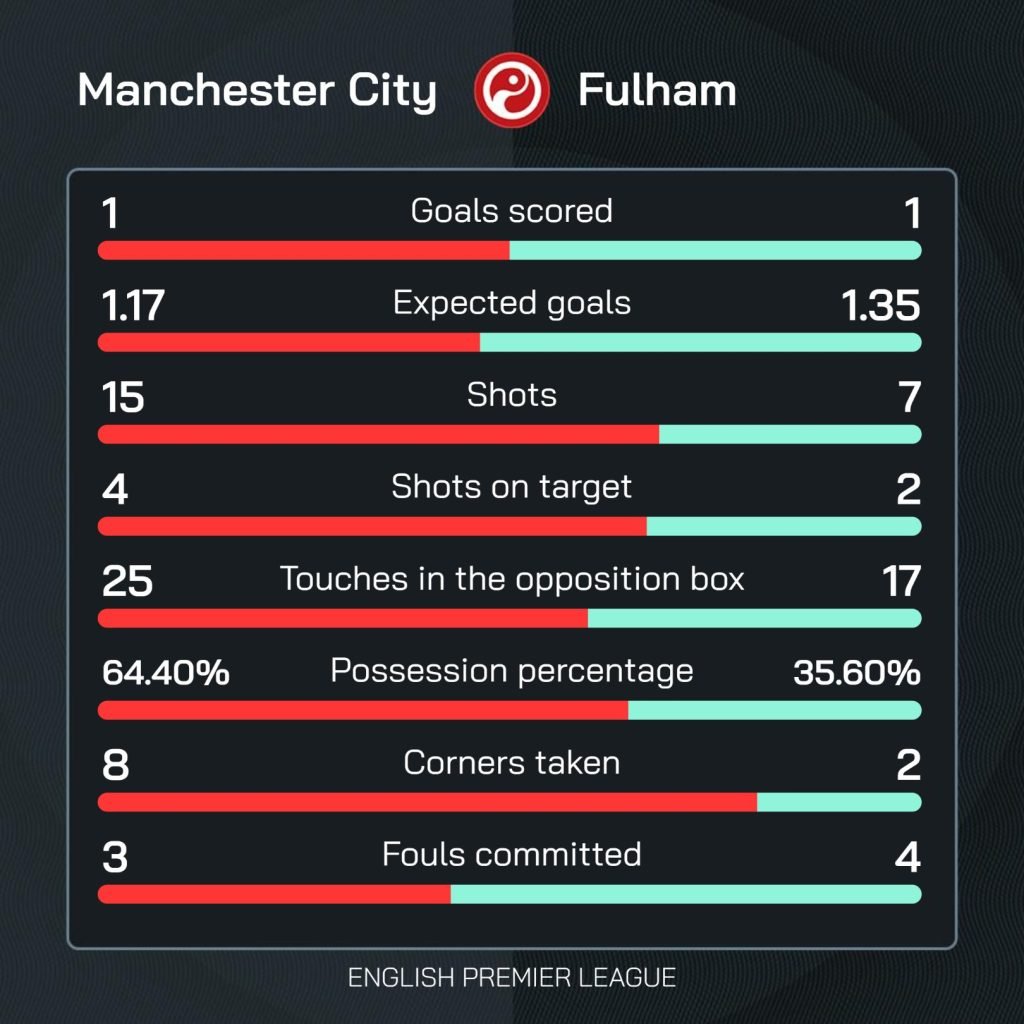Click the teal section of Goals scored bar
Viewport: 1024px width, 1024px height.
pos(715,250)
